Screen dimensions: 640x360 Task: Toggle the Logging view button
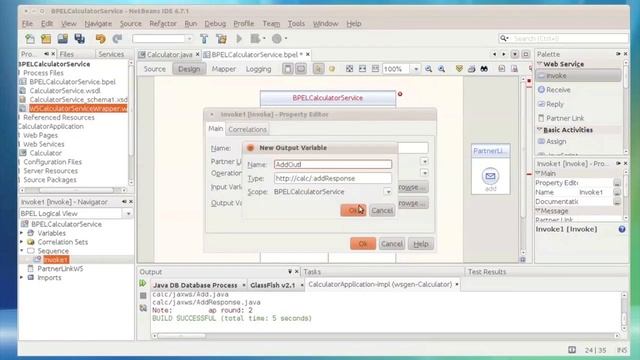click(x=258, y=69)
